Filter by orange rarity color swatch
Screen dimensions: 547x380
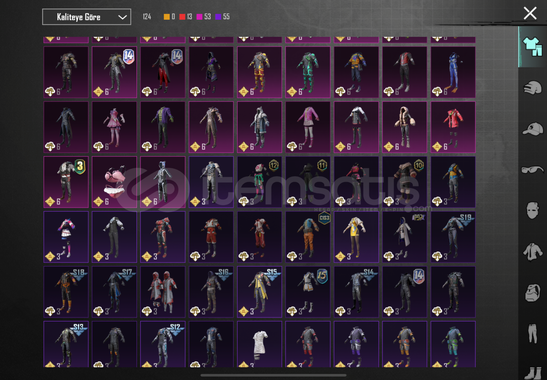167,17
